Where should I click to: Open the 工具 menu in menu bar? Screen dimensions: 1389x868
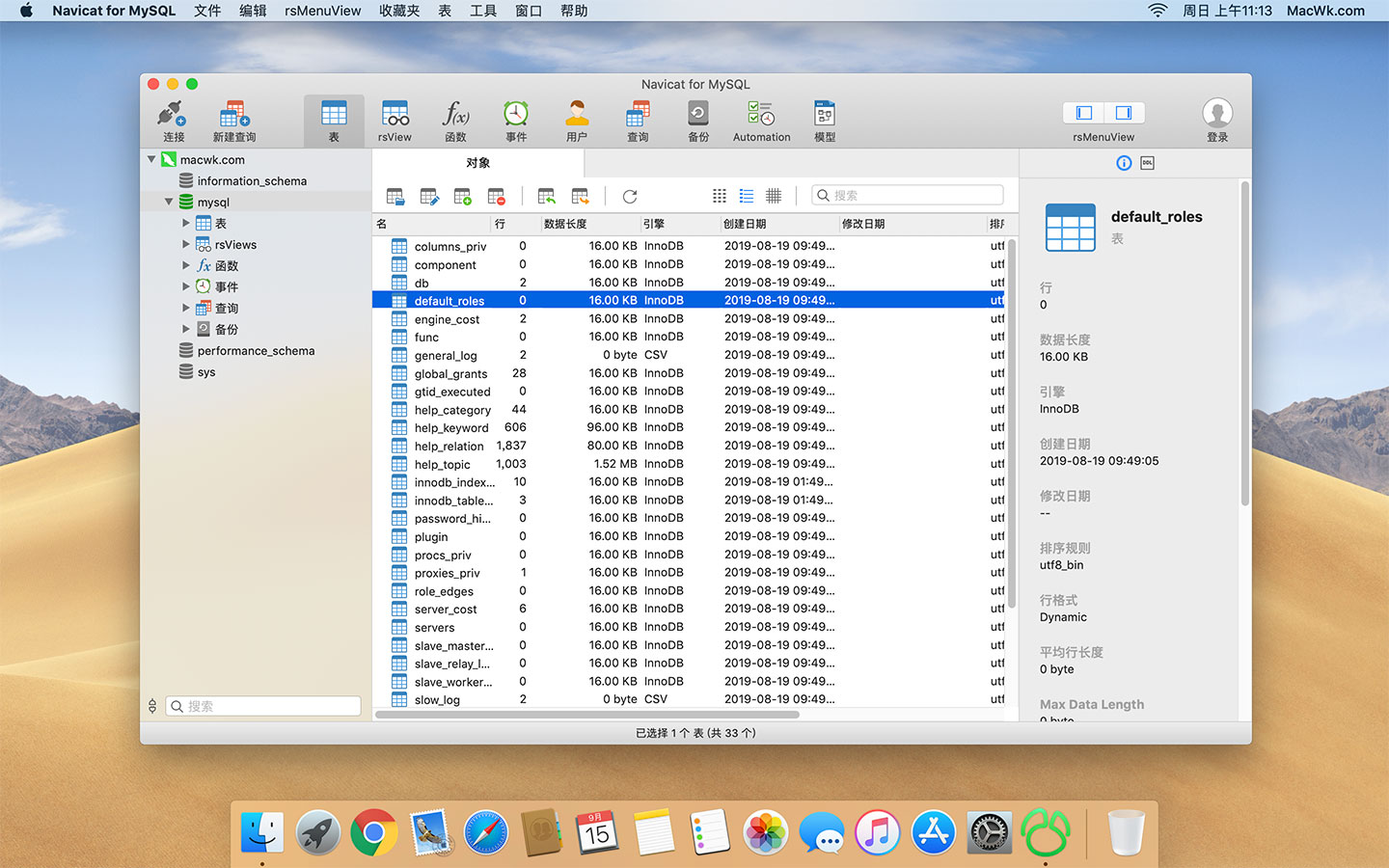[x=483, y=11]
